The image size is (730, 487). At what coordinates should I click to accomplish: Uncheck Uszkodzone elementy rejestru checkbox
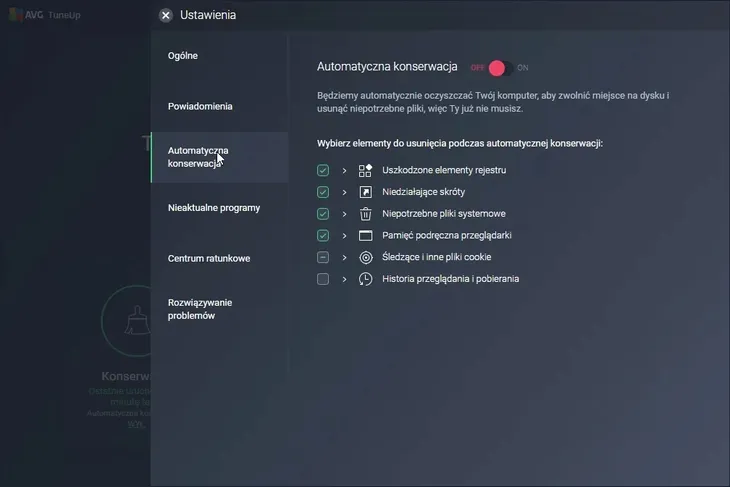pos(323,170)
